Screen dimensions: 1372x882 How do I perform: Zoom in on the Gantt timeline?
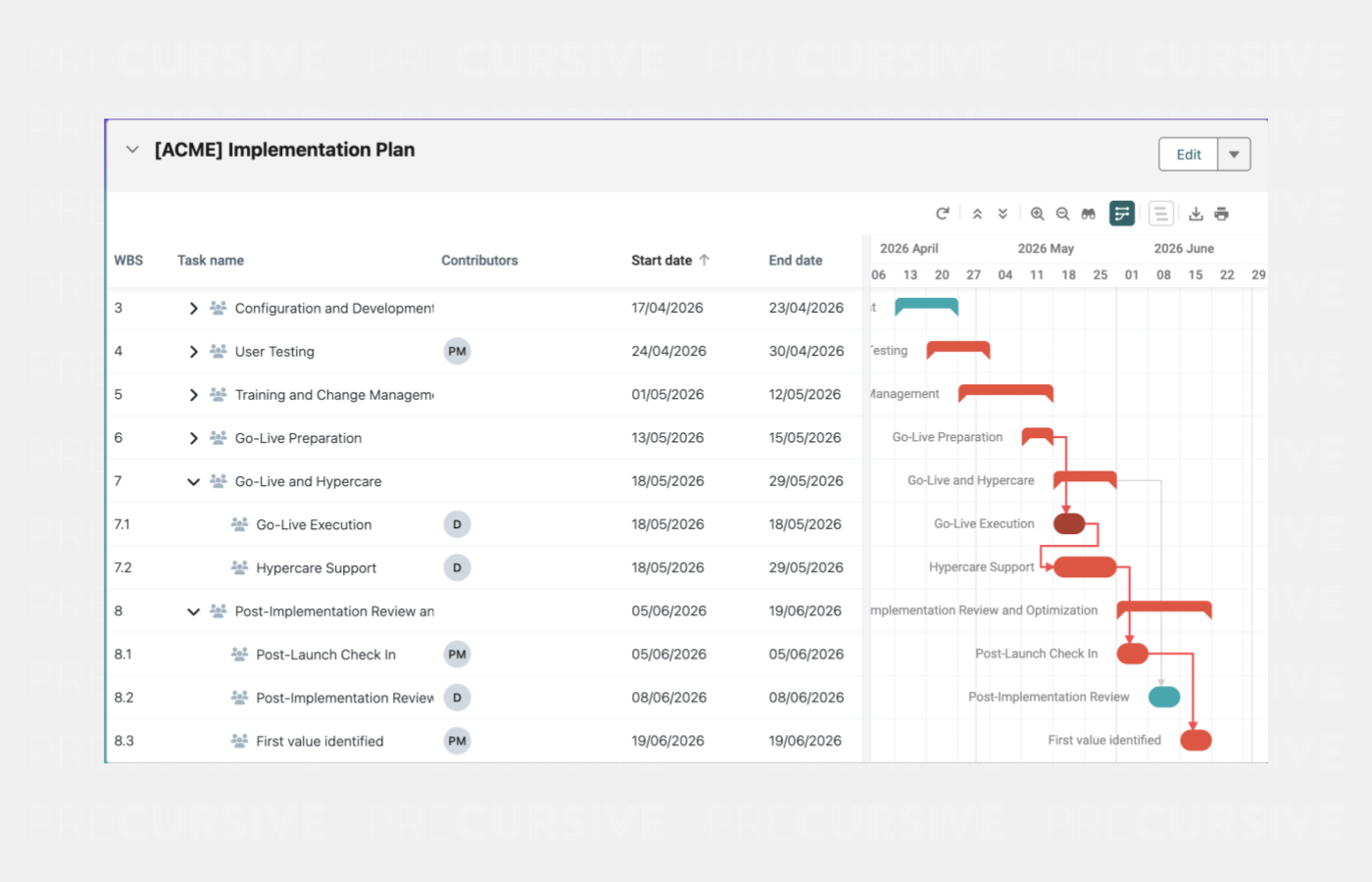[1037, 214]
